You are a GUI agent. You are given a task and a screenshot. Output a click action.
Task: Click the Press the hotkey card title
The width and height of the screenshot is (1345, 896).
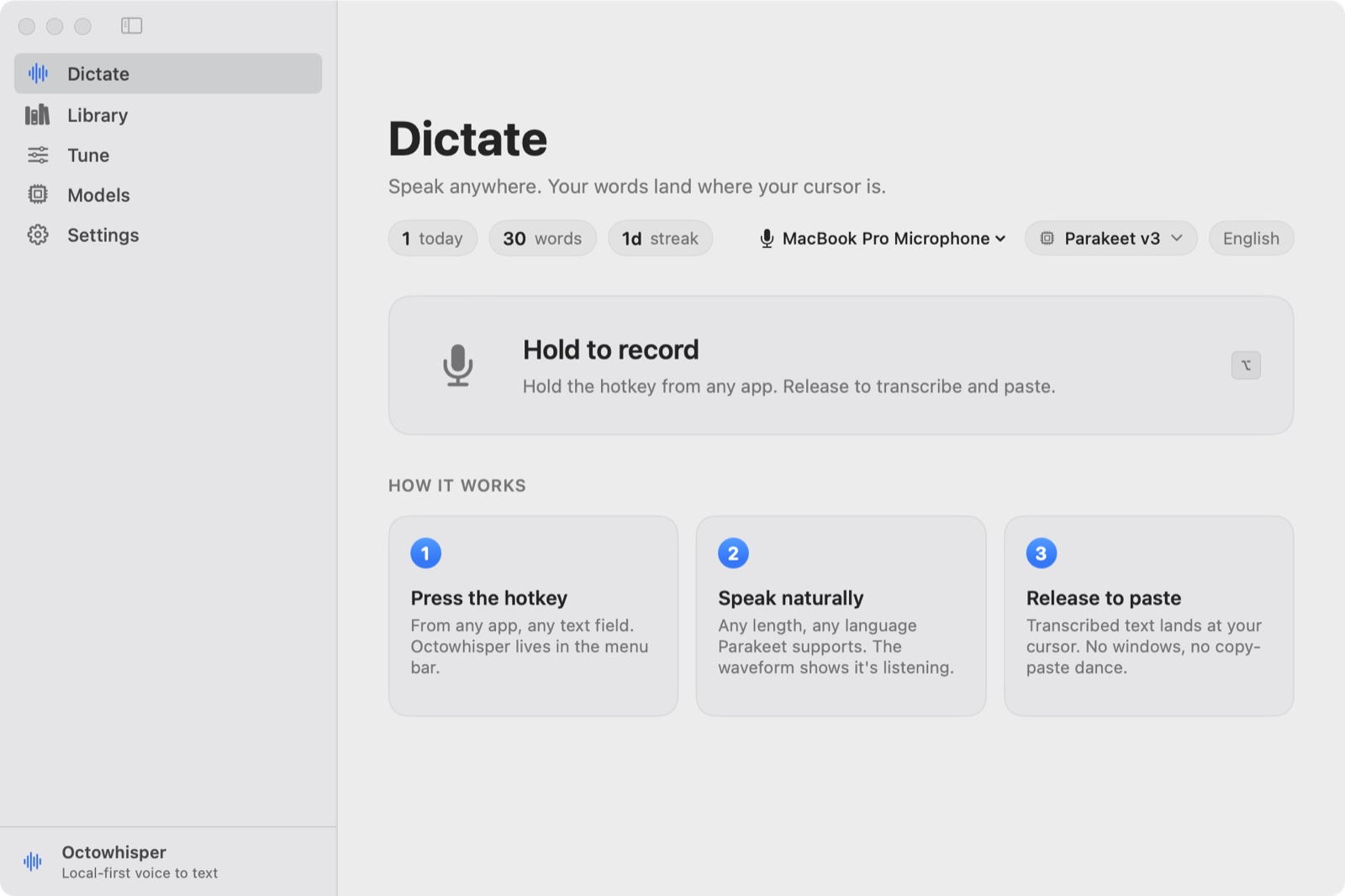pos(489,598)
